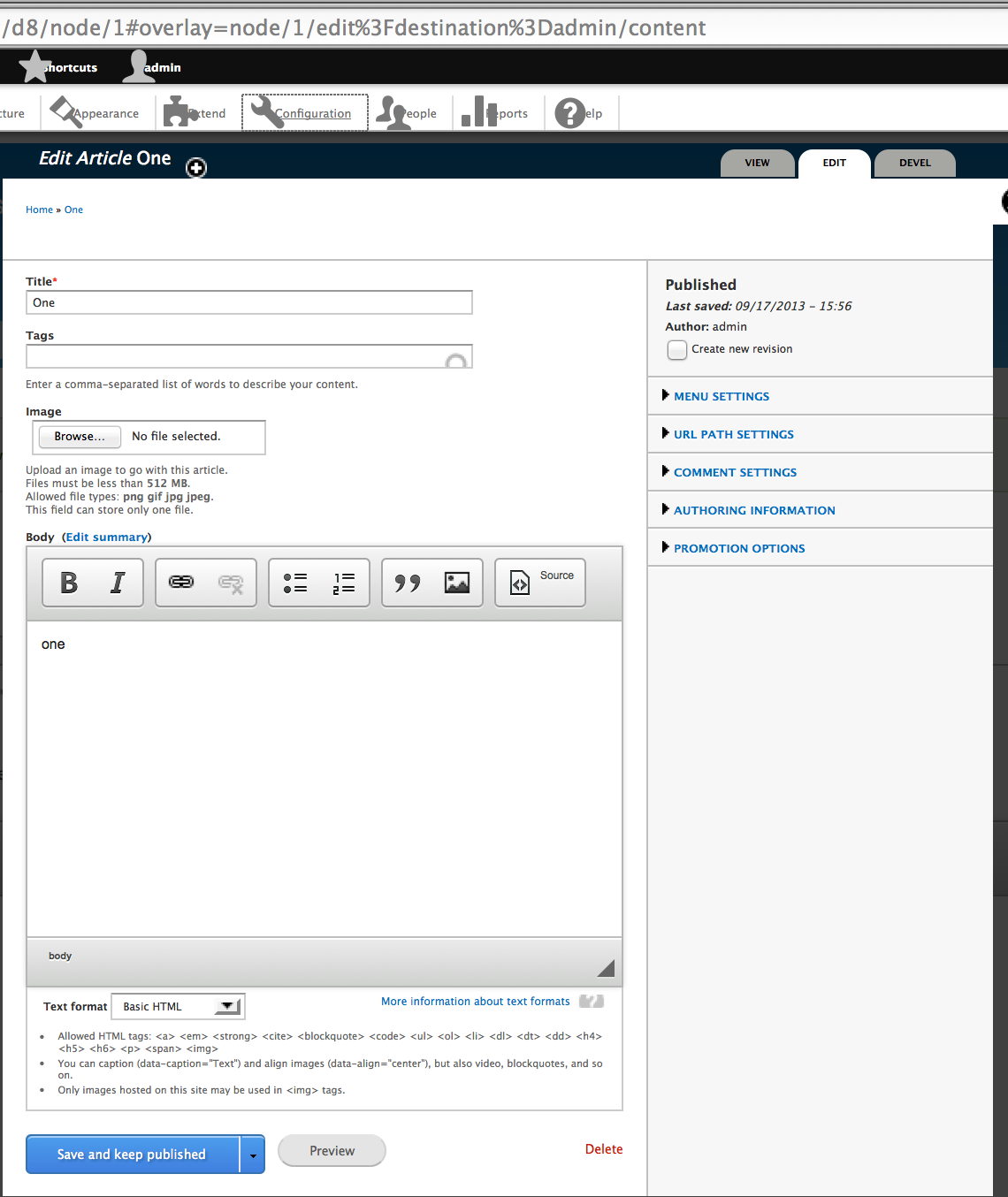
Task: Open the Edit summary link
Action: coord(106,537)
